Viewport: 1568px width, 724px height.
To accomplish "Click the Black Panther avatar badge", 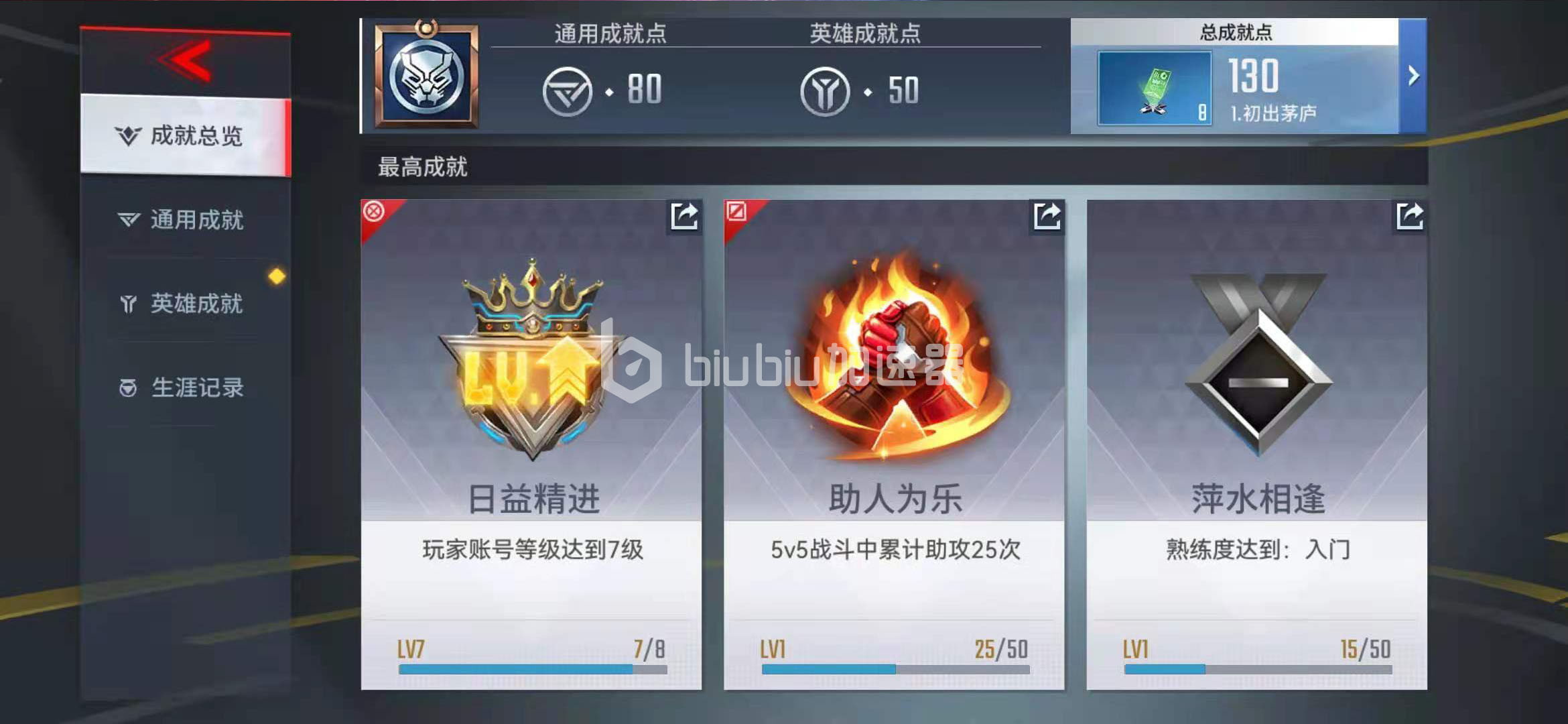I will (426, 76).
